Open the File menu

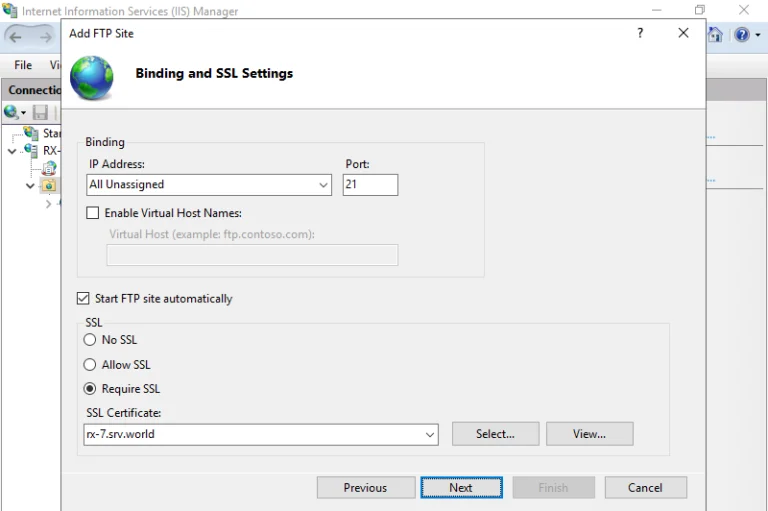23,65
